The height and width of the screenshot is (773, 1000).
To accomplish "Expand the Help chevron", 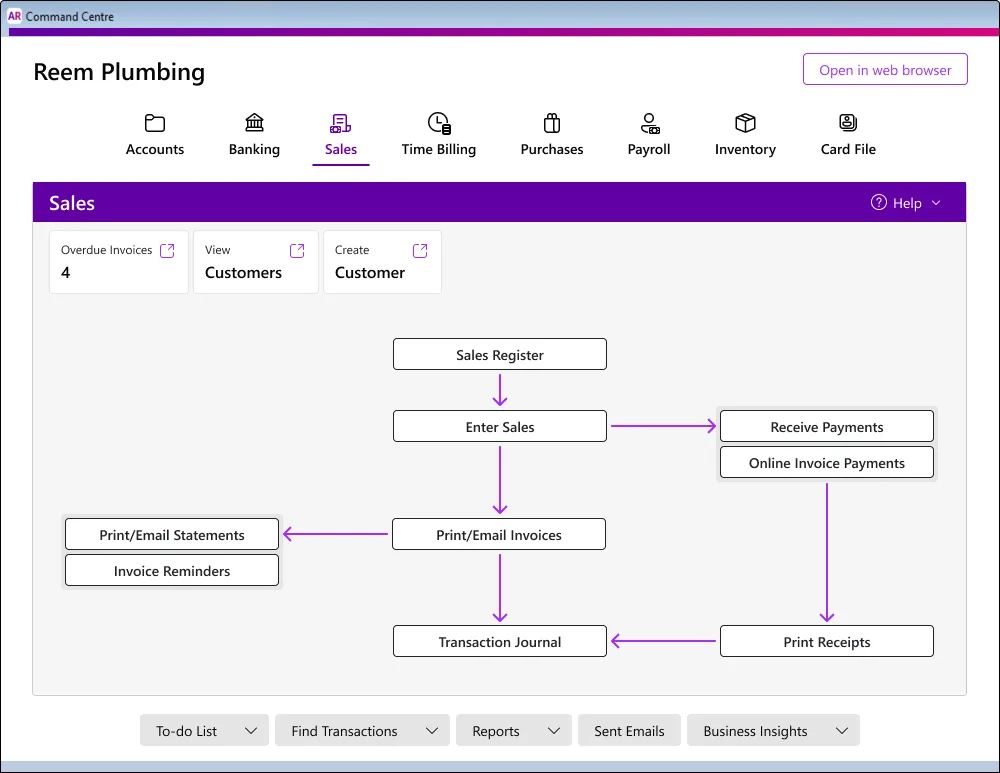I will [936, 203].
